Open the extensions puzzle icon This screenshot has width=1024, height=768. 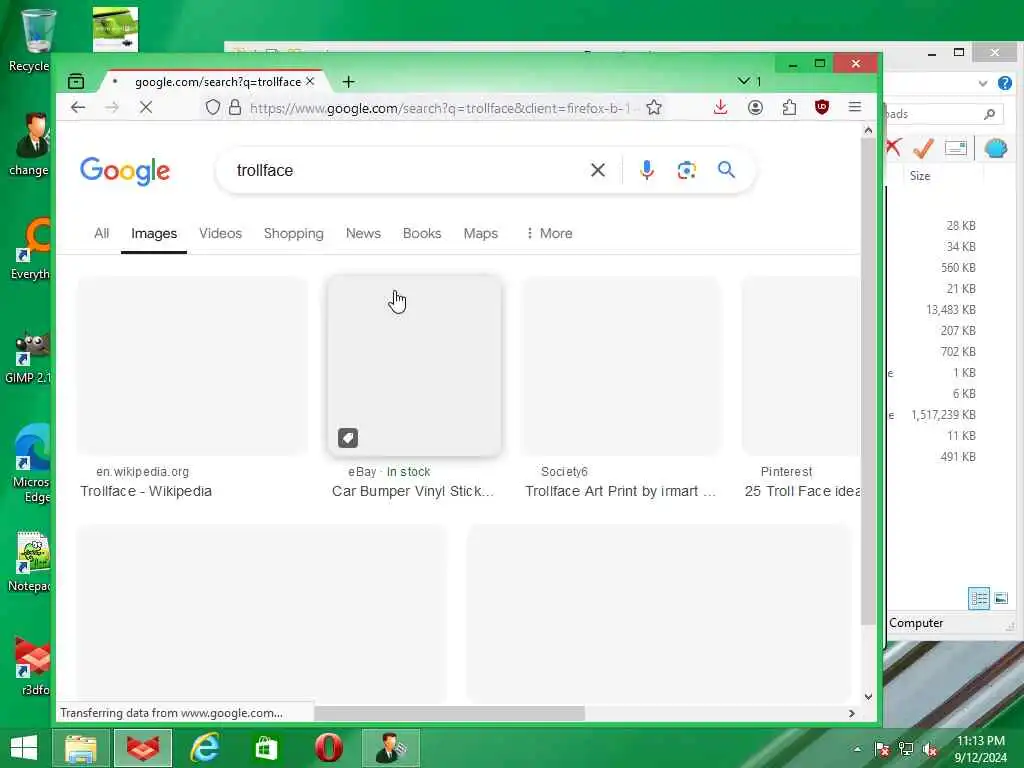click(789, 107)
